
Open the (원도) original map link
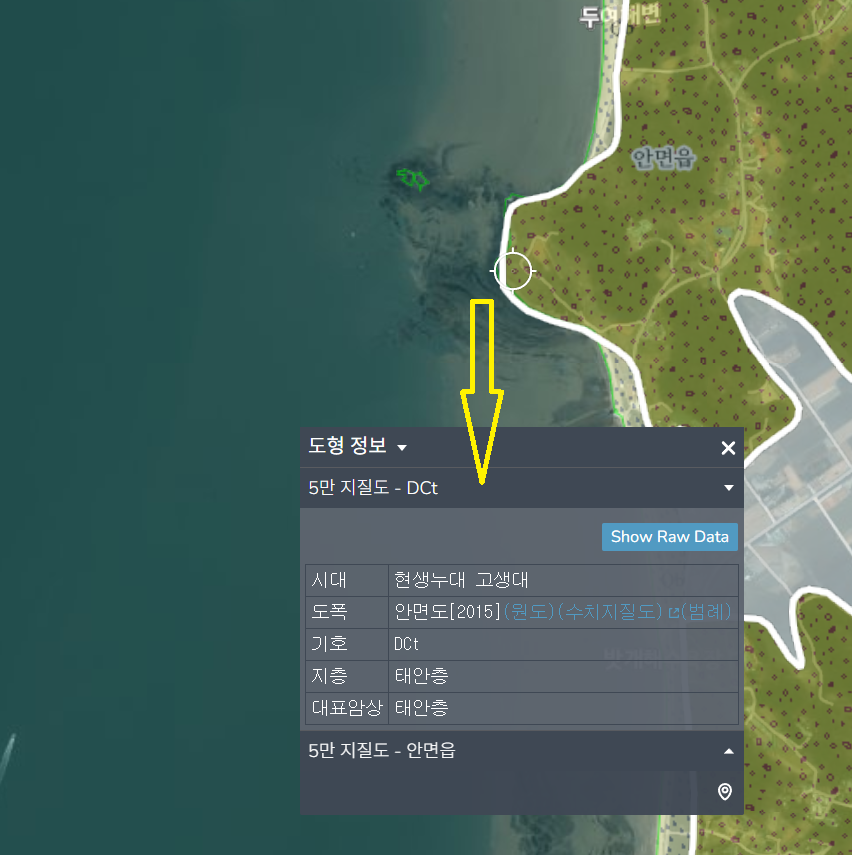[528, 611]
